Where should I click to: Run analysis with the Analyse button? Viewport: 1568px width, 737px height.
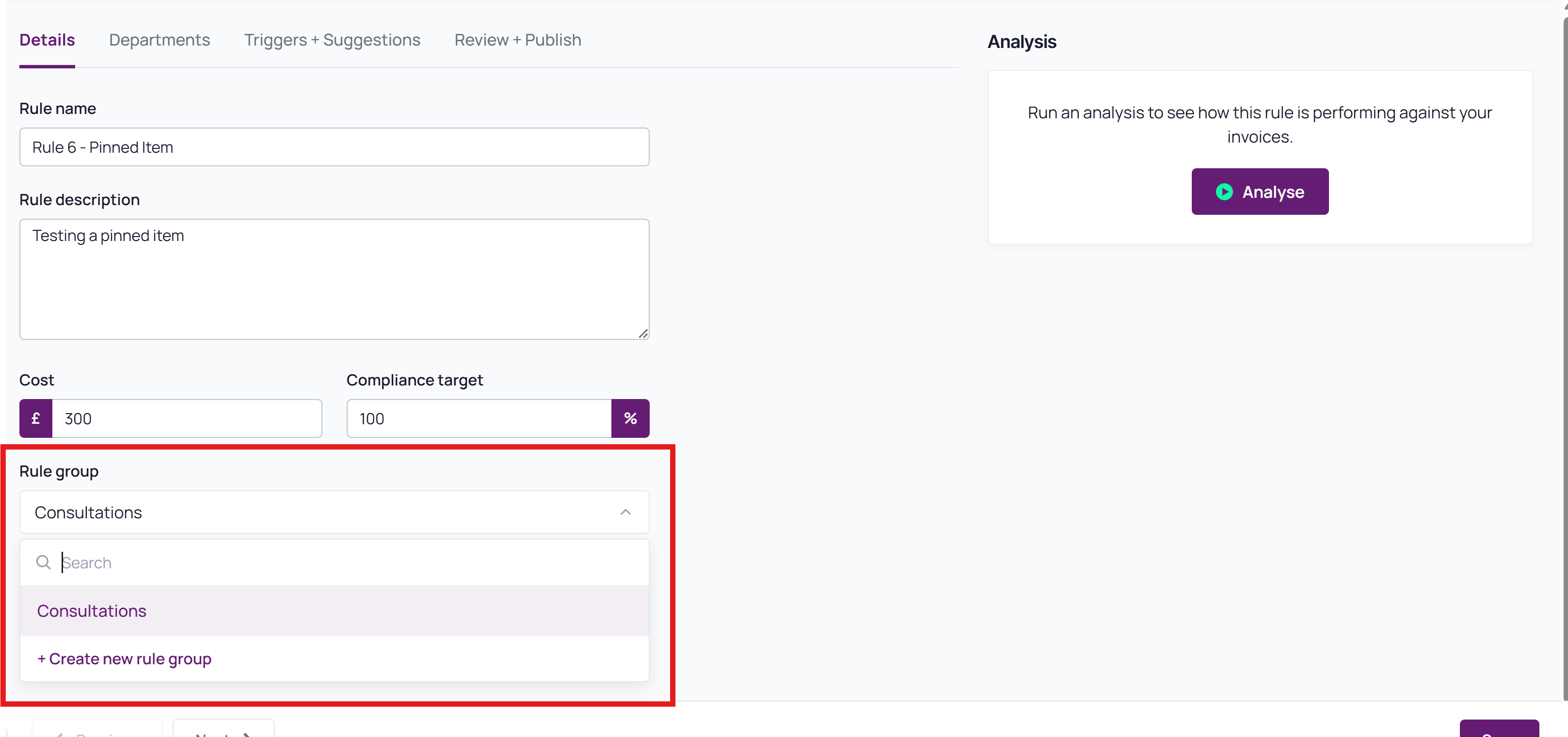(x=1260, y=192)
